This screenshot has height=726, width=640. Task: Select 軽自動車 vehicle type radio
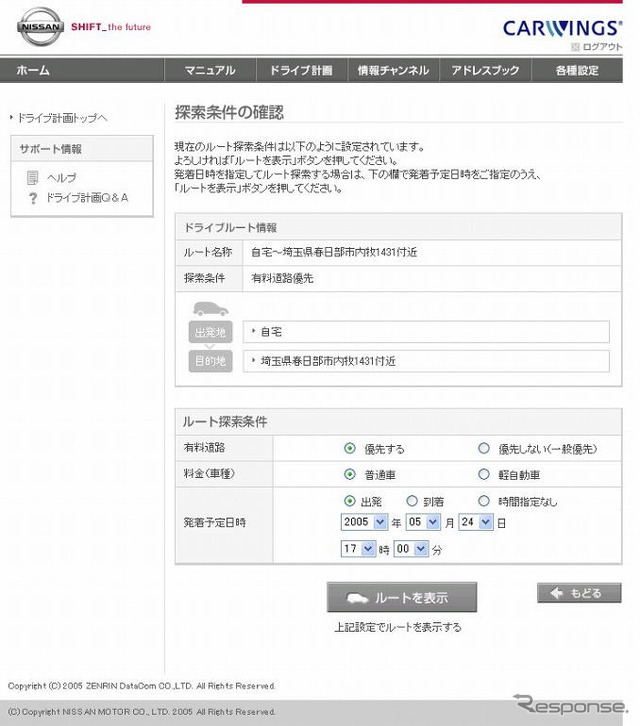point(483,474)
